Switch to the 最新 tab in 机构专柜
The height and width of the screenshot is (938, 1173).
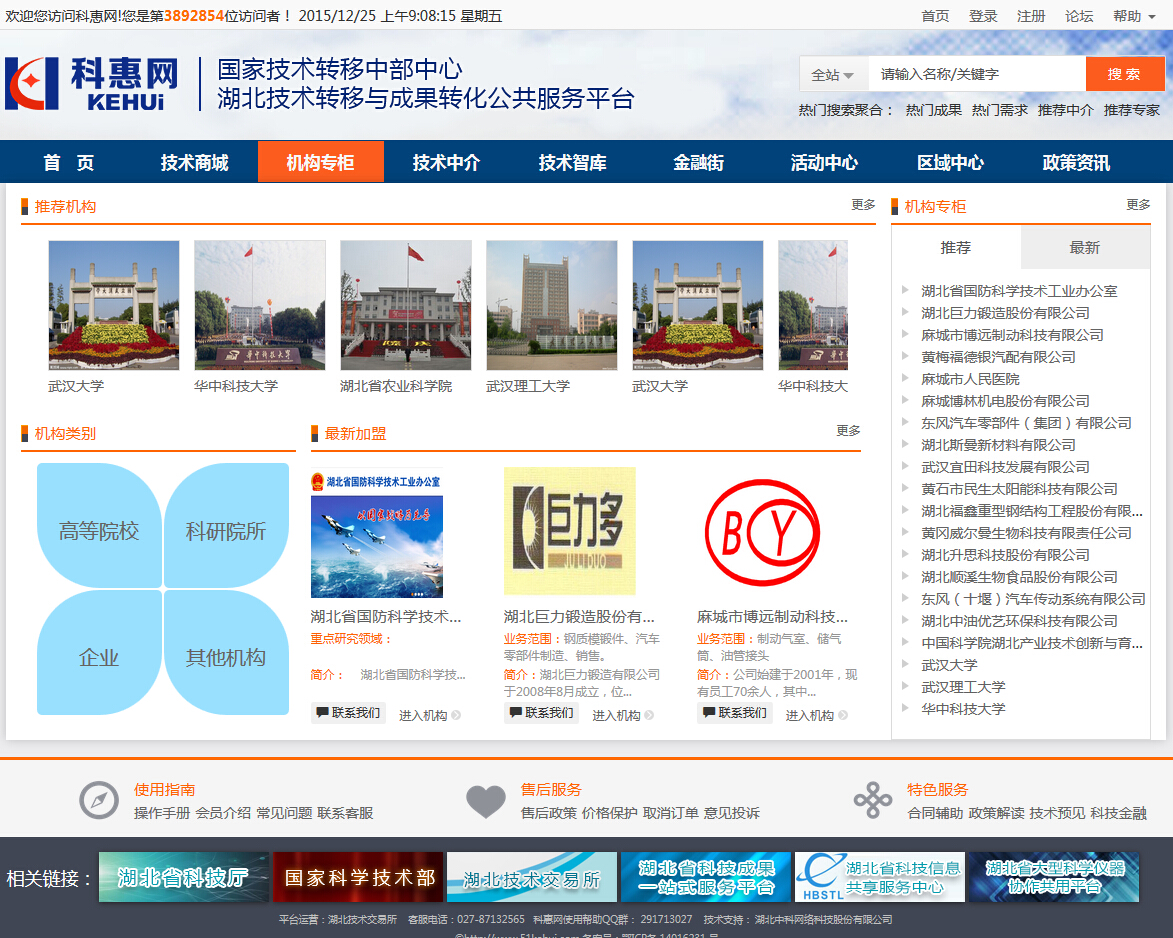point(1085,248)
